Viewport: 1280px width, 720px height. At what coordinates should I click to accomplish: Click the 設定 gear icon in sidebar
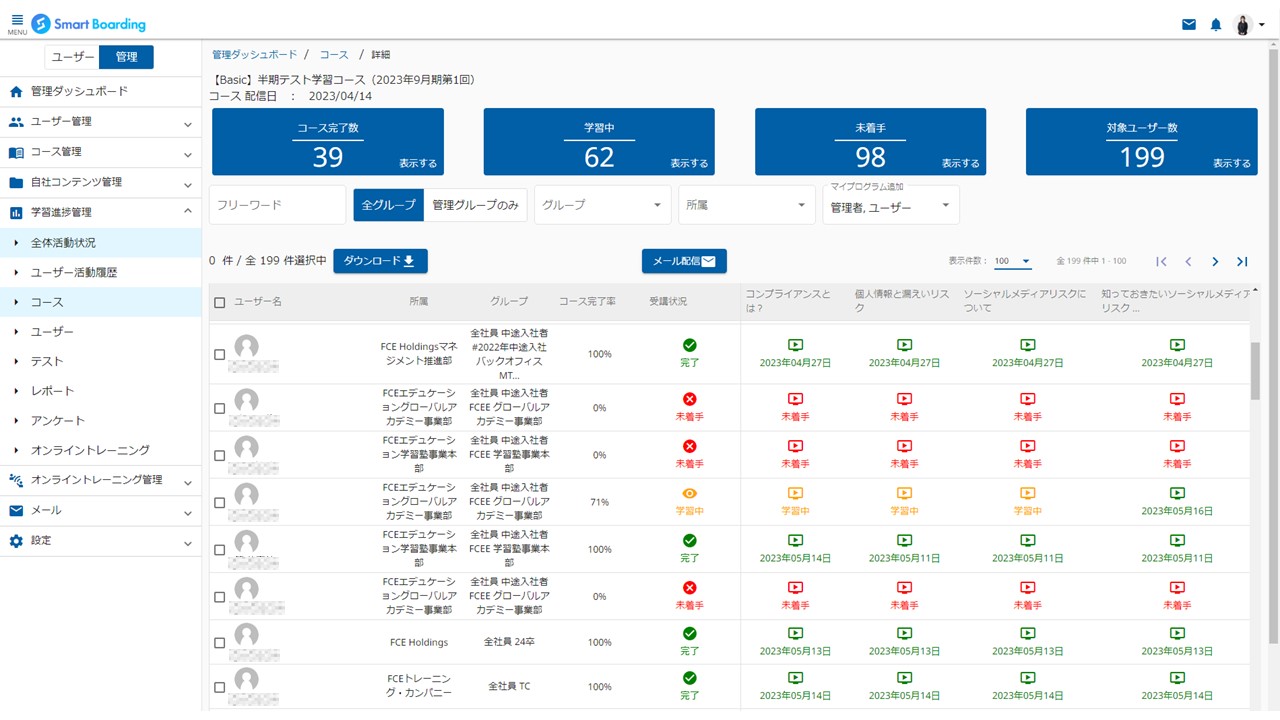(x=16, y=541)
